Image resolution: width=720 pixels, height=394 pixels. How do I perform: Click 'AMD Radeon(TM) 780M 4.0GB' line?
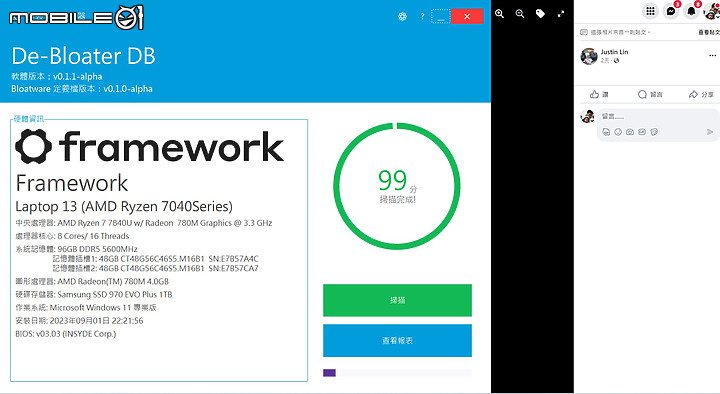pyautogui.click(x=92, y=281)
